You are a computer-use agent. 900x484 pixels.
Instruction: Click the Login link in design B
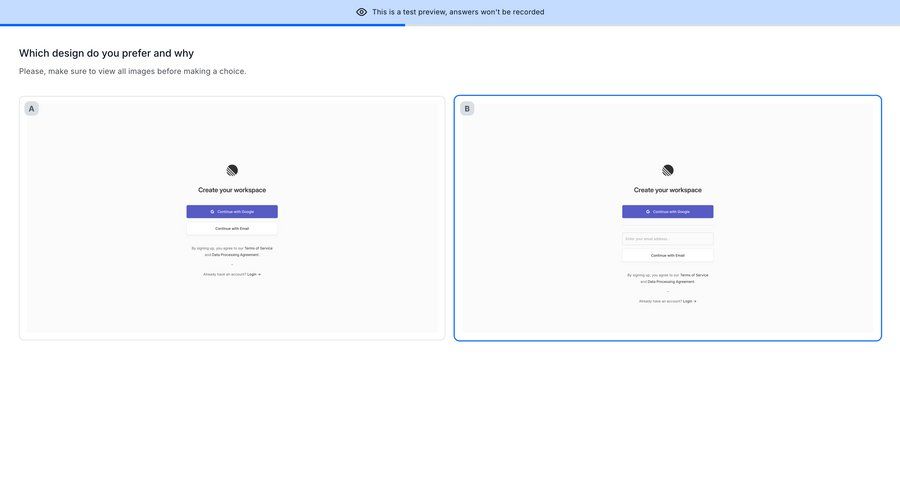(x=688, y=301)
